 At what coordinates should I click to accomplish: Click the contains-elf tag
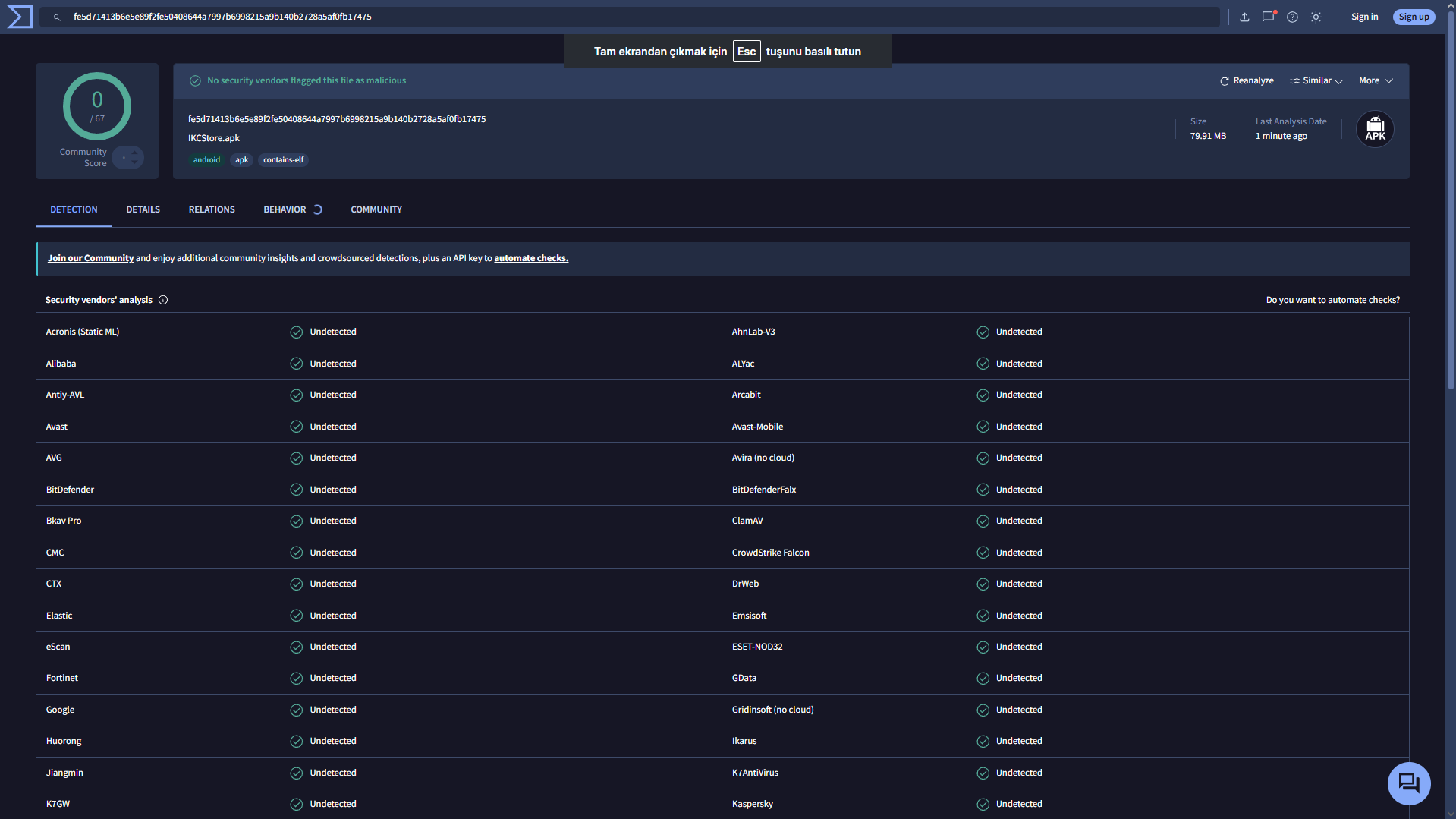[x=283, y=160]
